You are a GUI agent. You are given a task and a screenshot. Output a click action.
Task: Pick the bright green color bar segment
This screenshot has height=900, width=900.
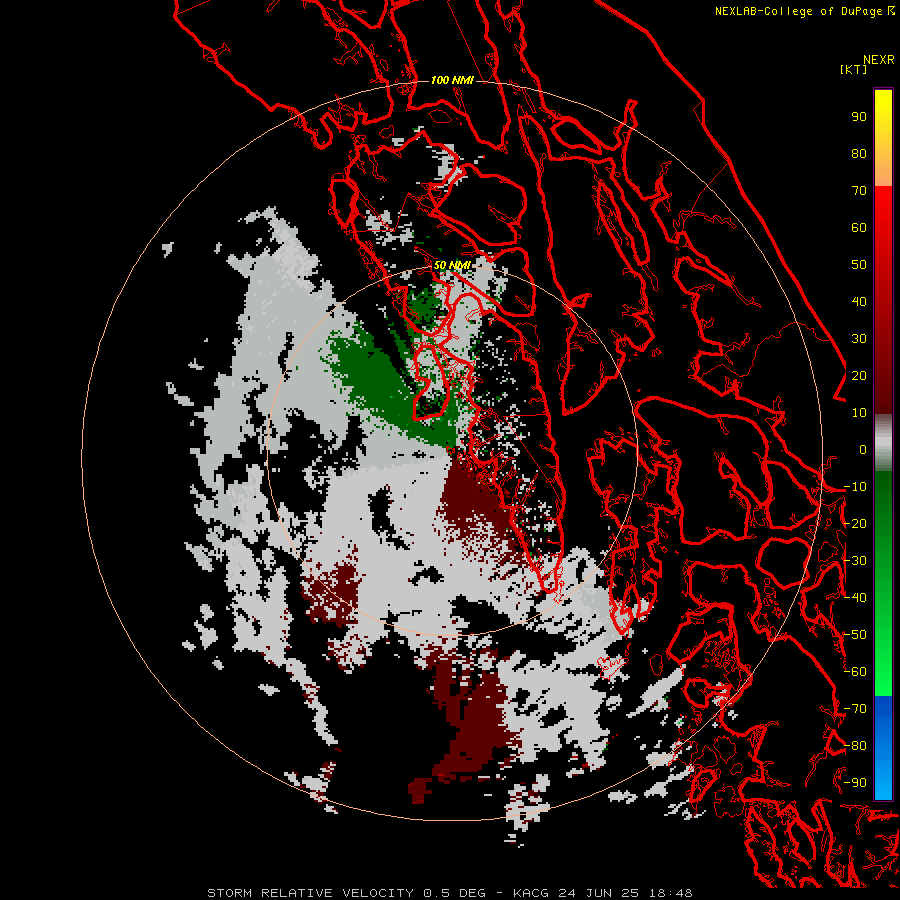coord(883,660)
